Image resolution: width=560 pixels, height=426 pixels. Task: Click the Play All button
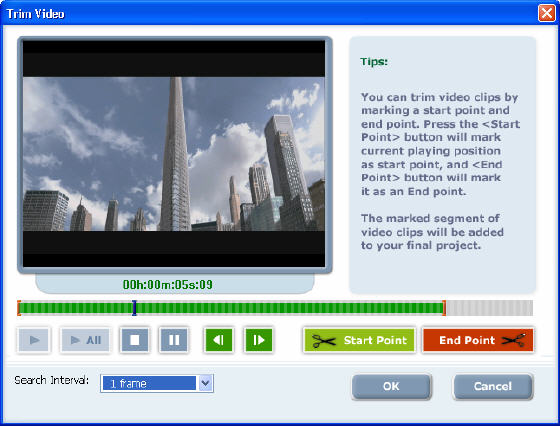(86, 340)
